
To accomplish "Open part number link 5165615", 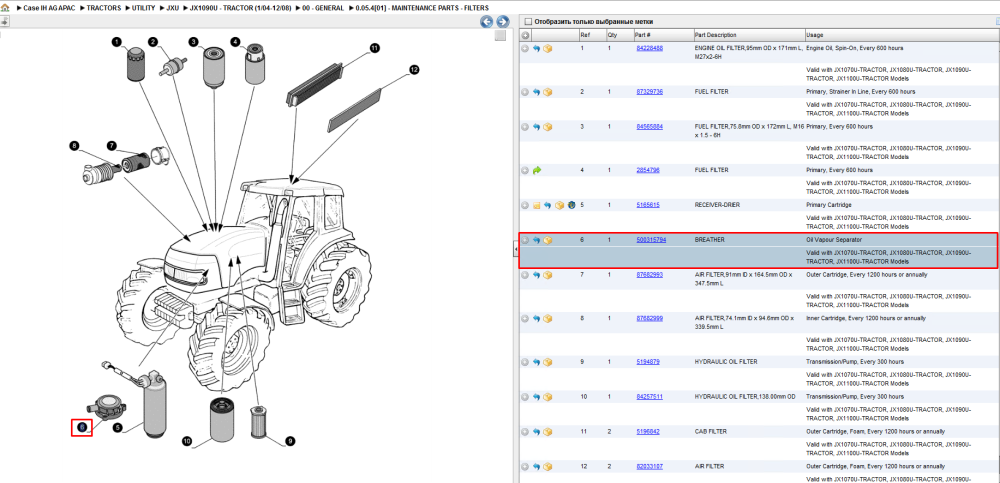I will [648, 205].
